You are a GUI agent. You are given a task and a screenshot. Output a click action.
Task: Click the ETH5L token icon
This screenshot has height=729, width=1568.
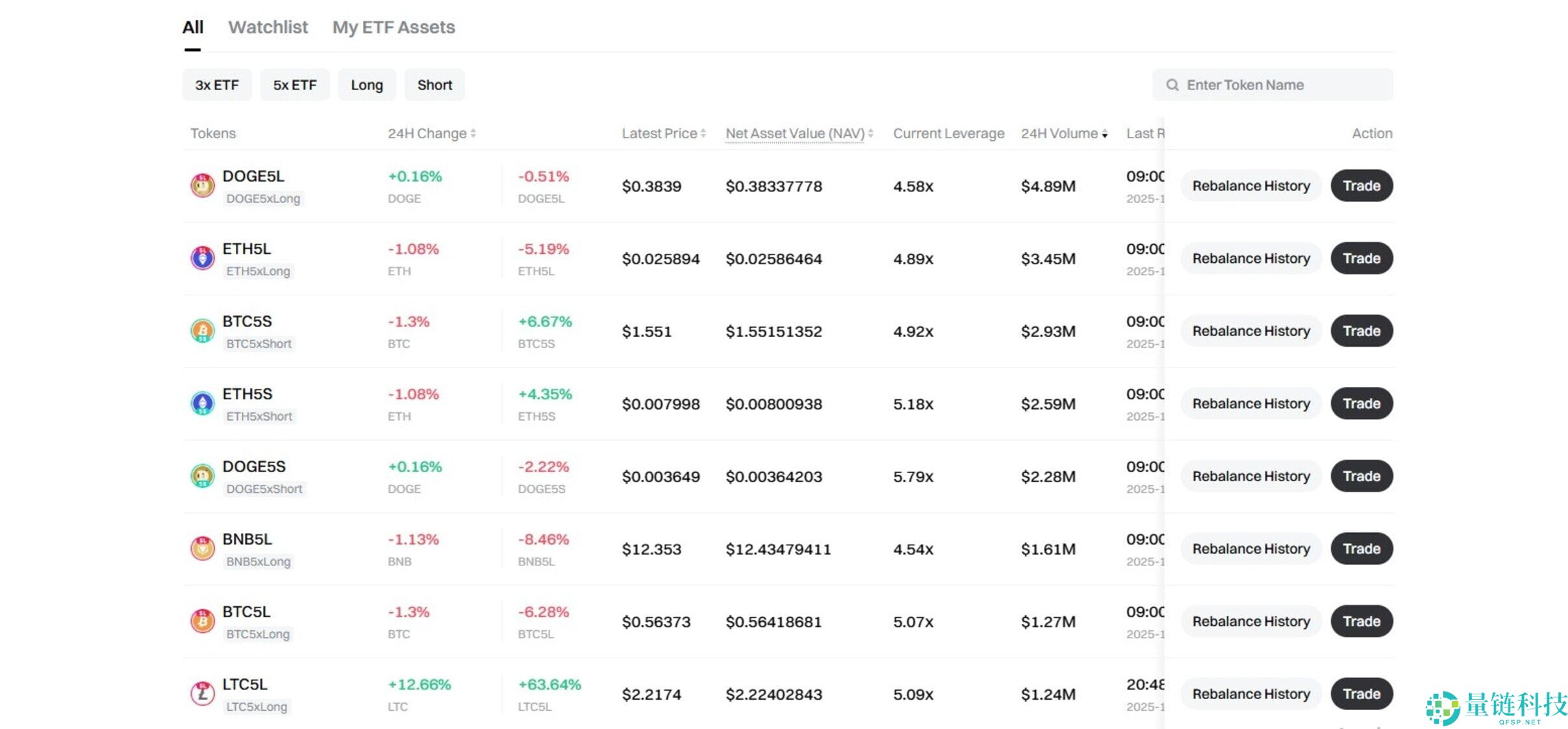tap(202, 258)
